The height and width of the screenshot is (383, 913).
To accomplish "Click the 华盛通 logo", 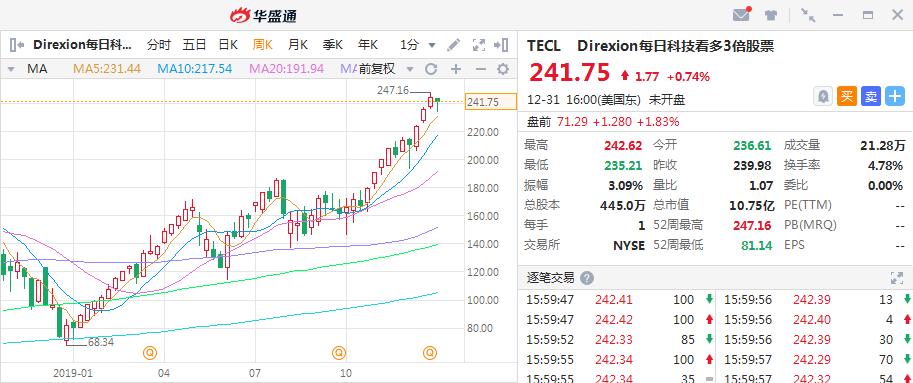I will click(263, 15).
